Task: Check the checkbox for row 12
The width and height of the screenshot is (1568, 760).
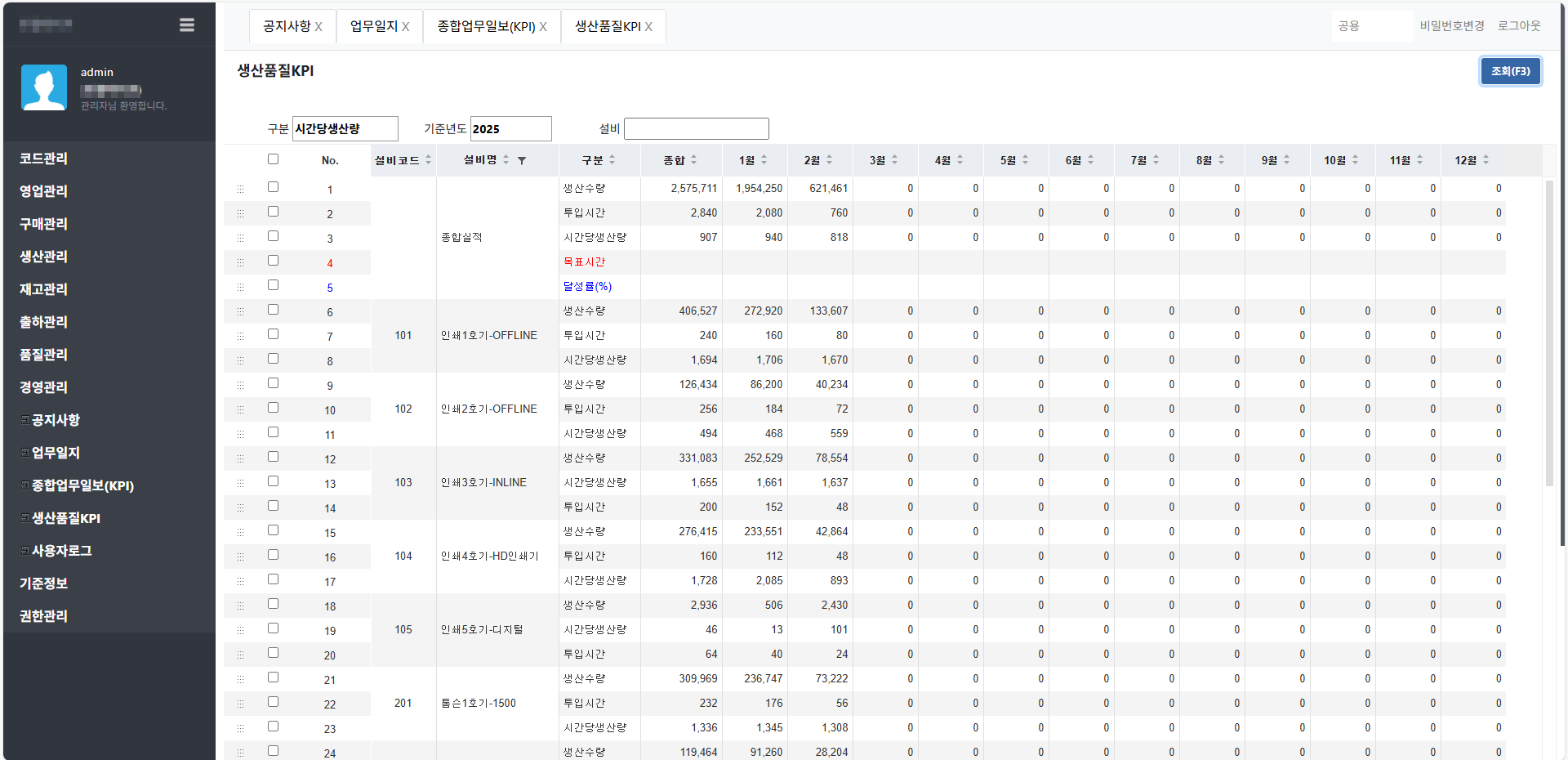Action: point(273,457)
